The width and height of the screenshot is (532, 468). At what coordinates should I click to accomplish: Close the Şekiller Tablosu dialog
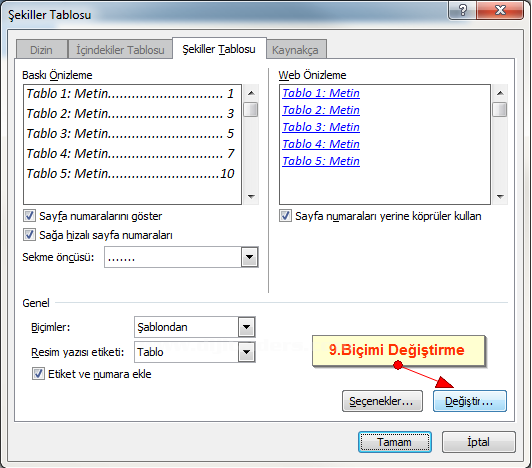(x=500, y=10)
